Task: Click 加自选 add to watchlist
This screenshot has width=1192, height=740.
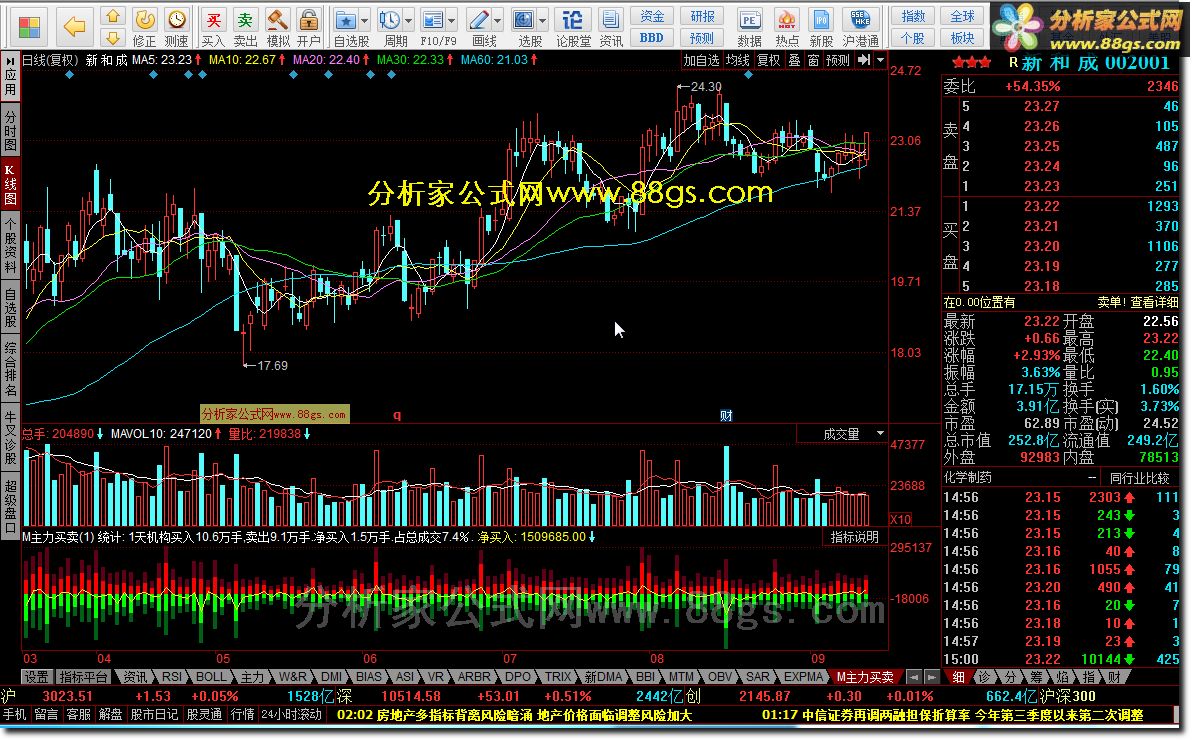Action: coord(701,60)
